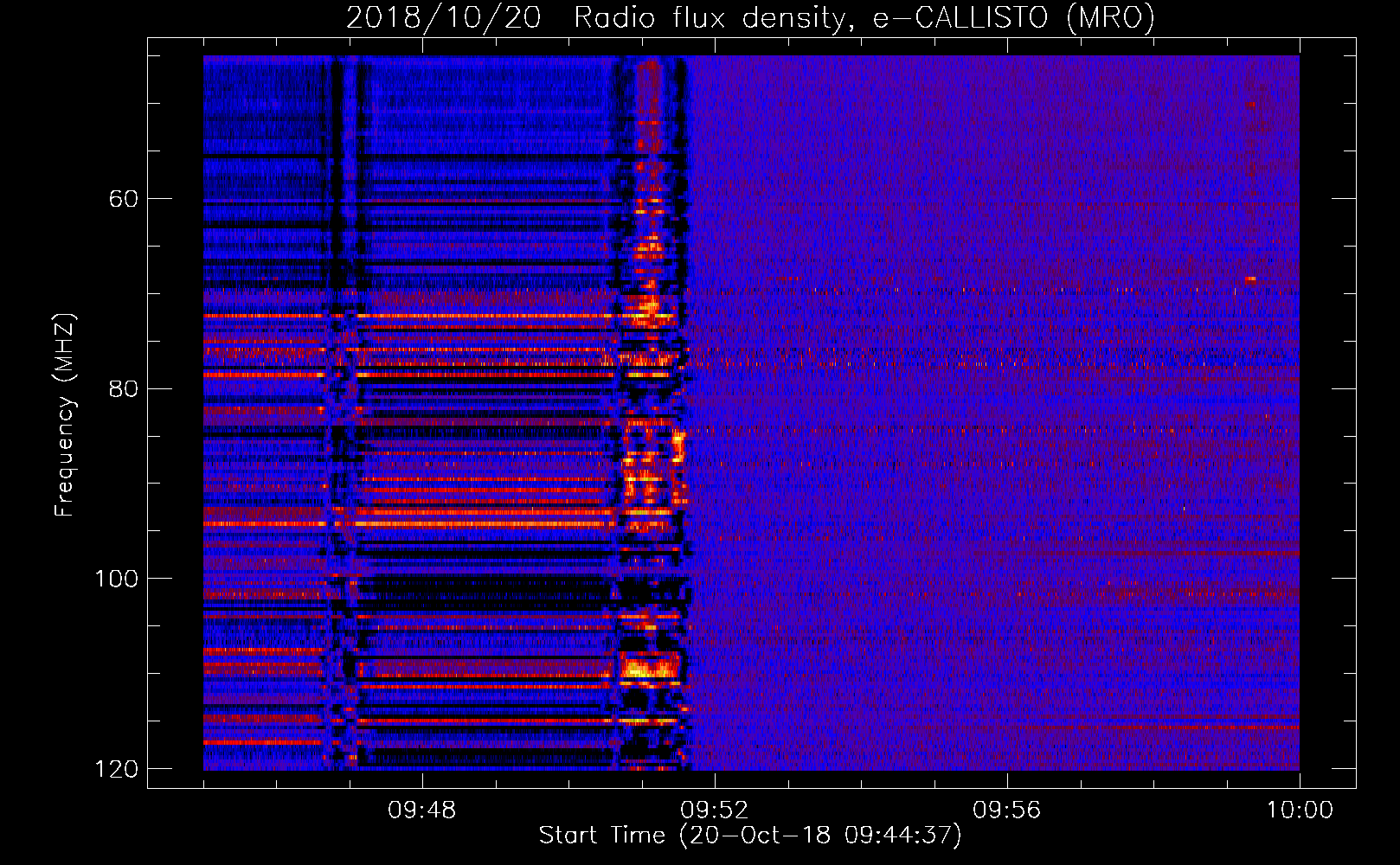The image size is (1400, 865).
Task: Click the 100 frequency tick label
Action: [x=116, y=579]
